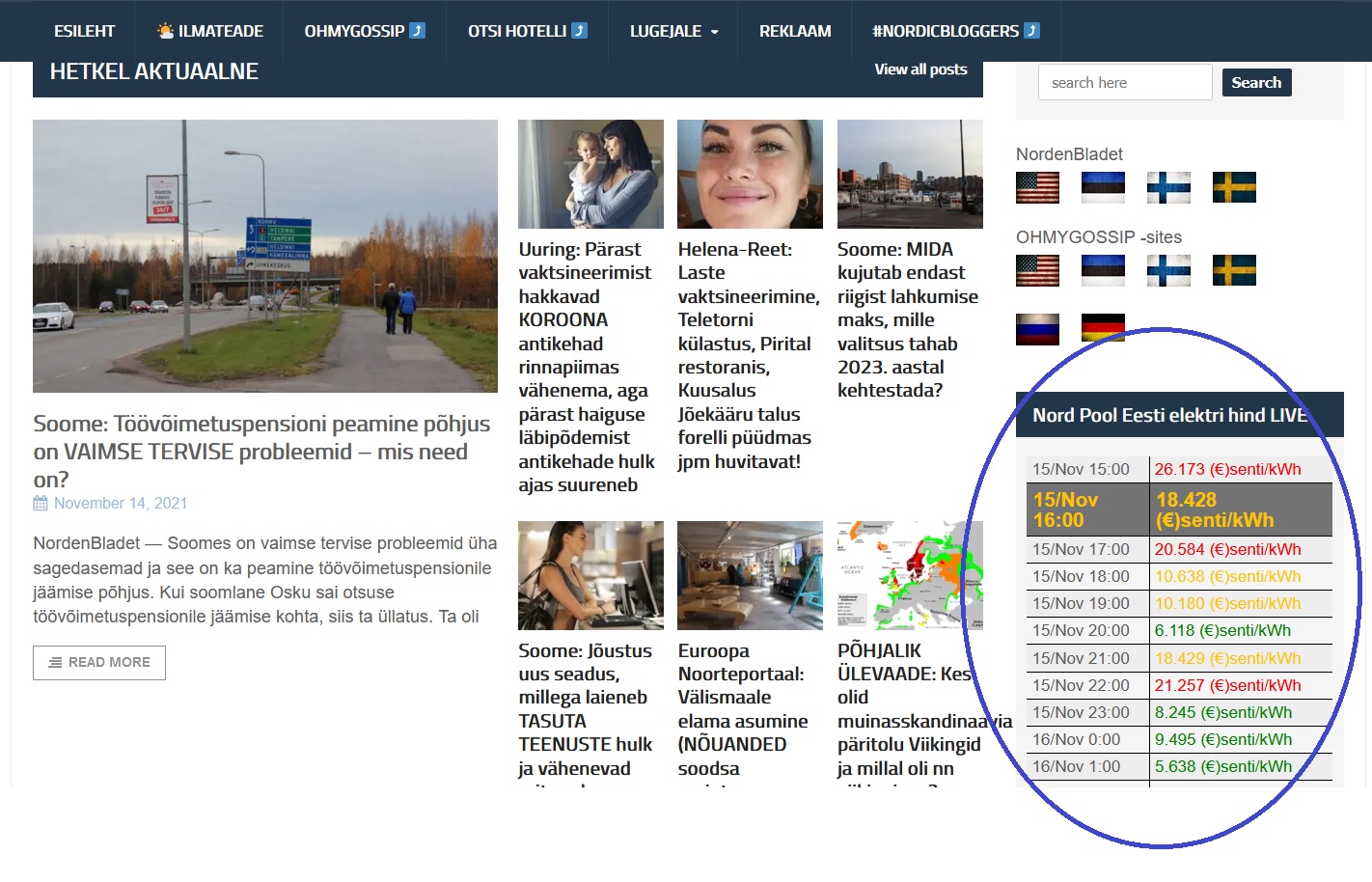The image size is (1372, 882).
Task: Click the Russian flag under OHMYGOSSIP sites
Action: click(1037, 329)
